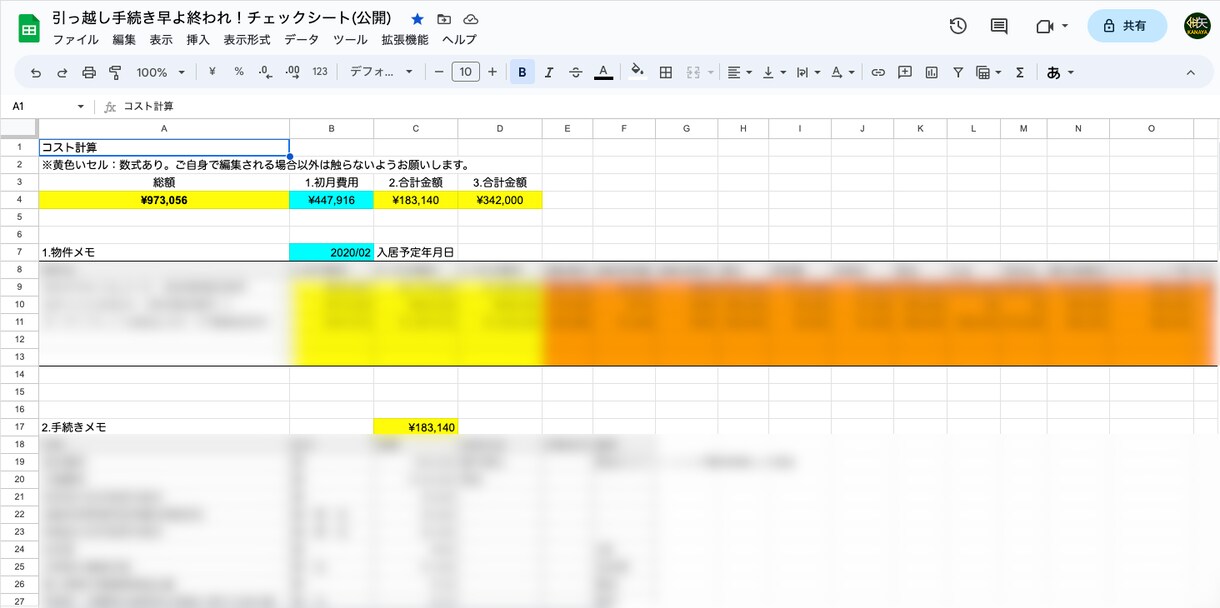Decrease font size with minus button
Image resolution: width=1220 pixels, height=608 pixels.
tap(438, 72)
